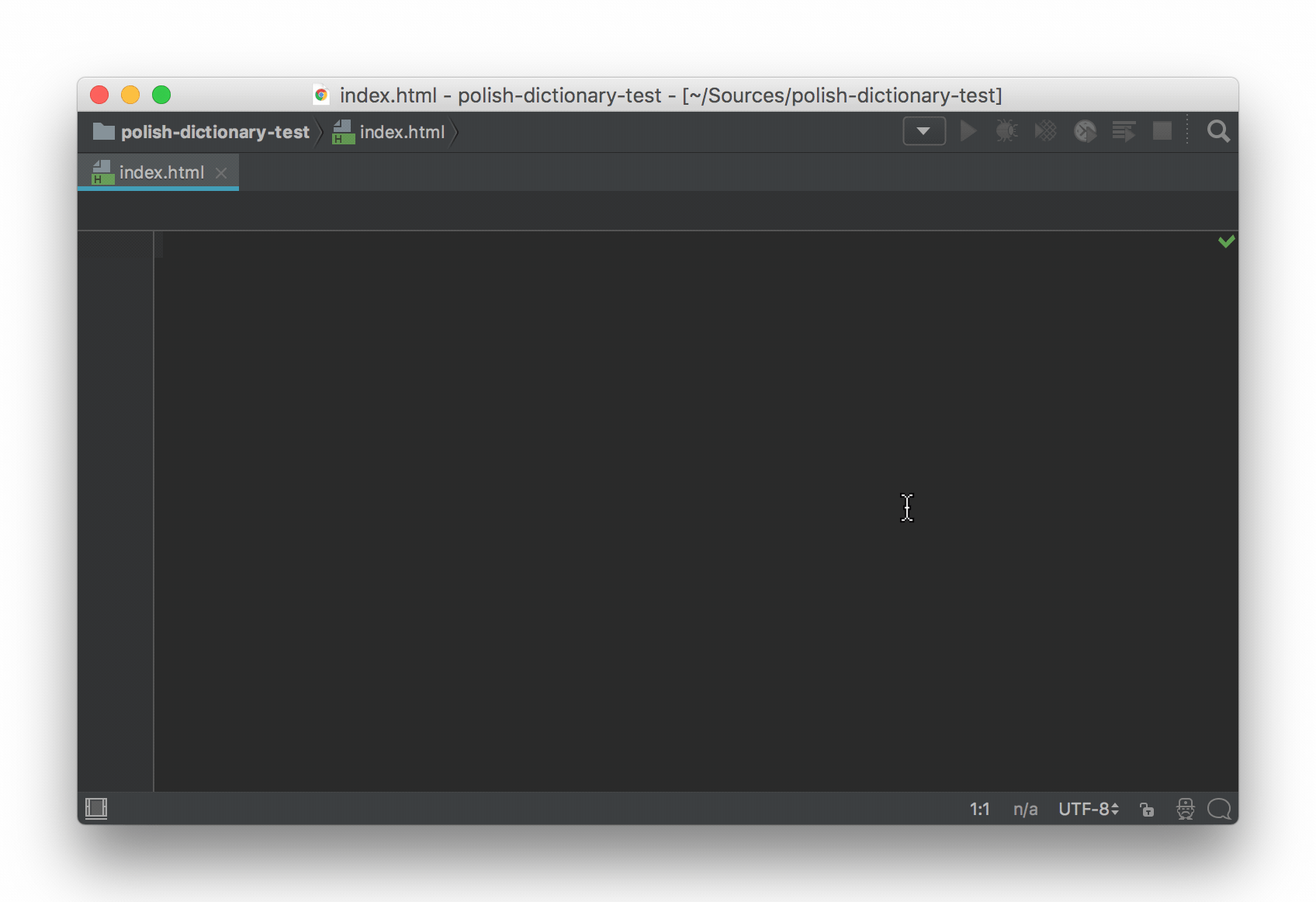This screenshot has width=1316, height=902.
Task: Click the run list icon
Action: tap(1124, 131)
